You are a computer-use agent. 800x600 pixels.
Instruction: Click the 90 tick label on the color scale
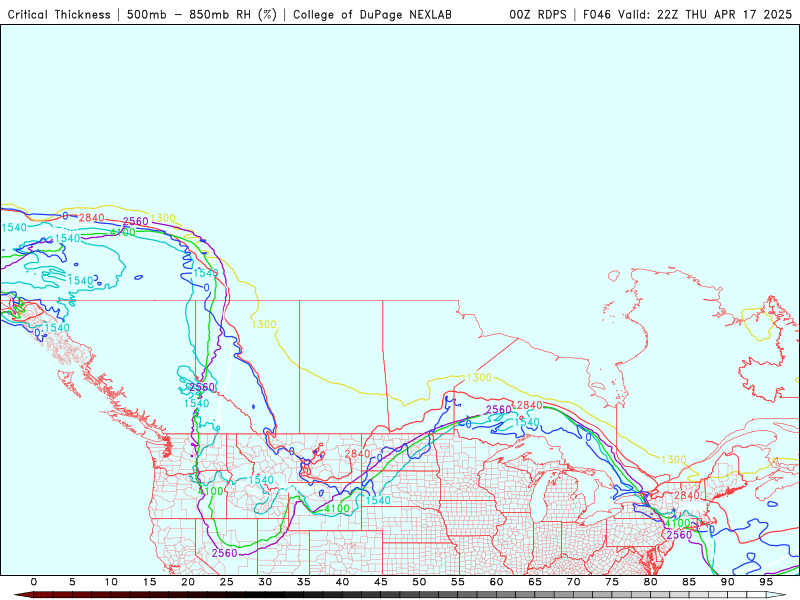click(x=728, y=582)
